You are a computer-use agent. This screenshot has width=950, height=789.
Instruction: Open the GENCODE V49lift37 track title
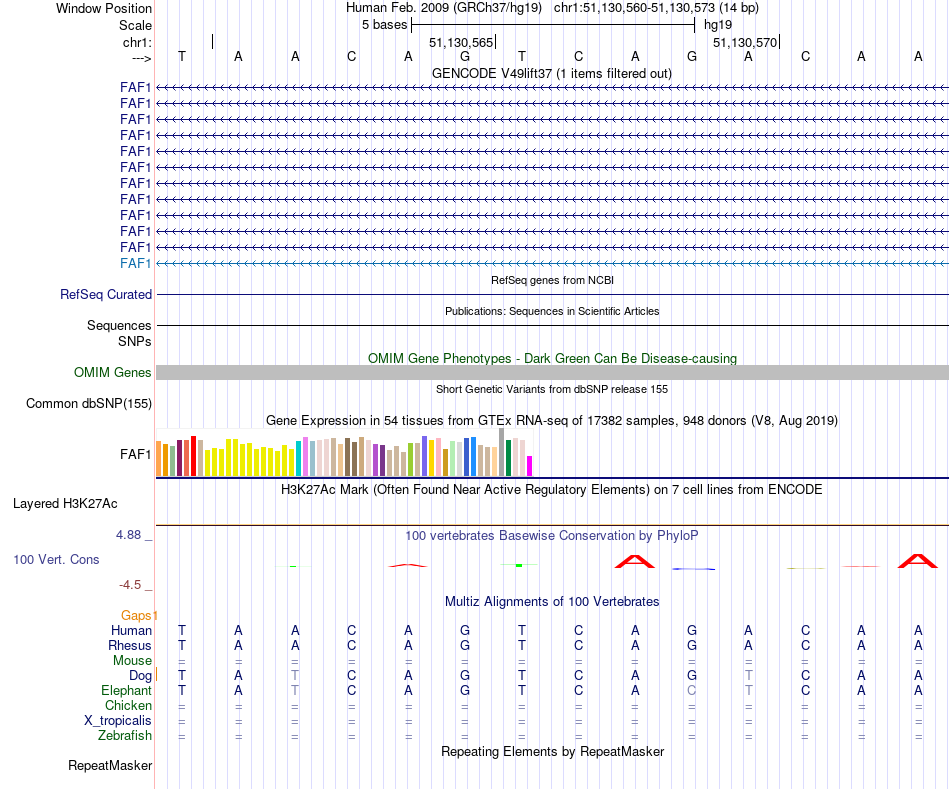pyautogui.click(x=551, y=73)
